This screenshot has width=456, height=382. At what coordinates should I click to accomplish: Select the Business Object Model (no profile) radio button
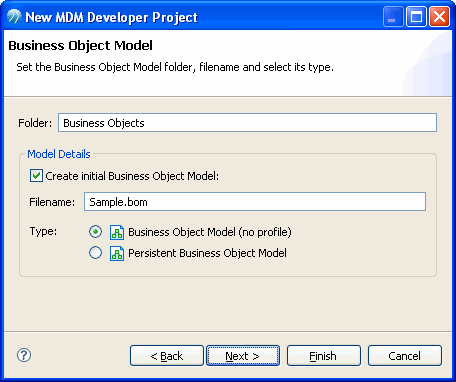95,232
